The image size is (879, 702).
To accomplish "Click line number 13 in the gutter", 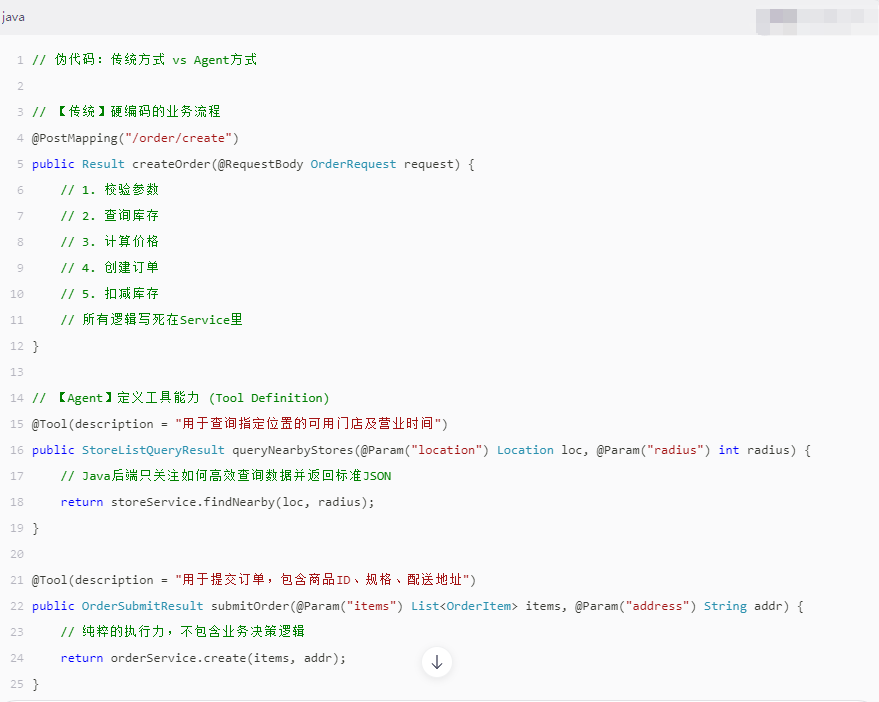I will click(17, 372).
